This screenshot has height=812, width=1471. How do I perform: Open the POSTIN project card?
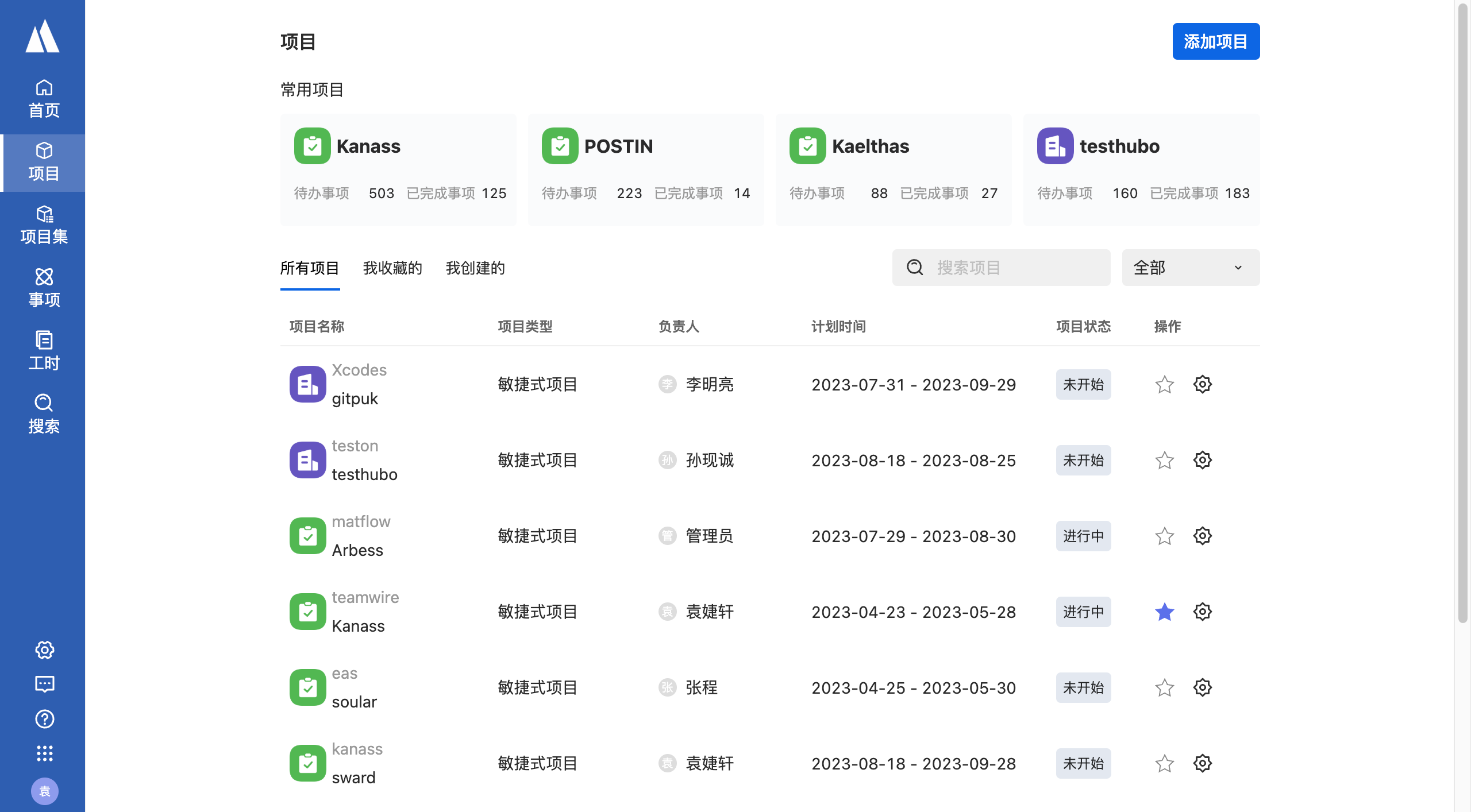(645, 169)
